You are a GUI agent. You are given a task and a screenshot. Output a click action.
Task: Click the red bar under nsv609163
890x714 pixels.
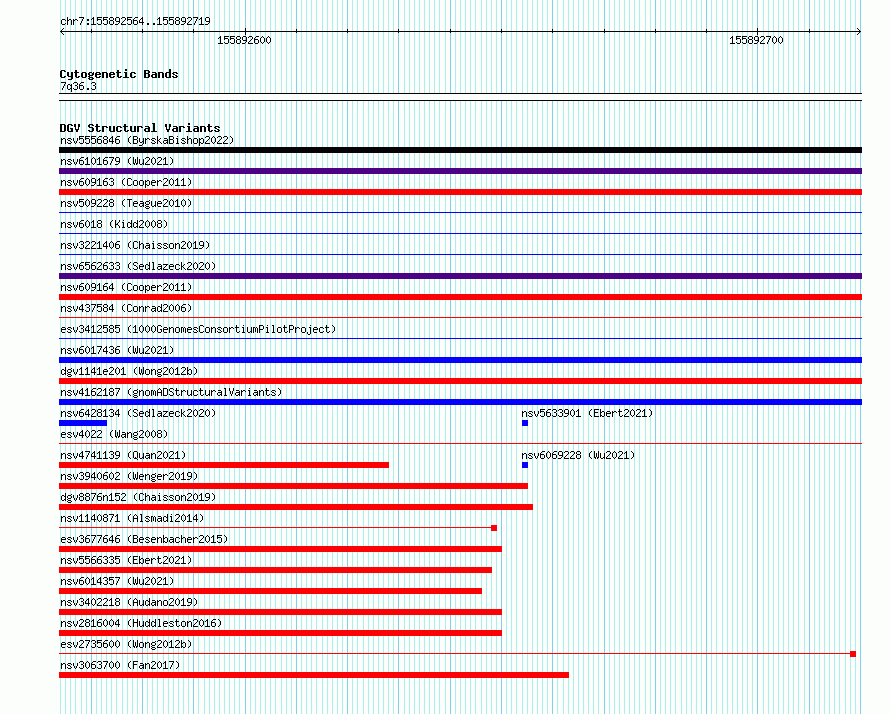(460, 192)
